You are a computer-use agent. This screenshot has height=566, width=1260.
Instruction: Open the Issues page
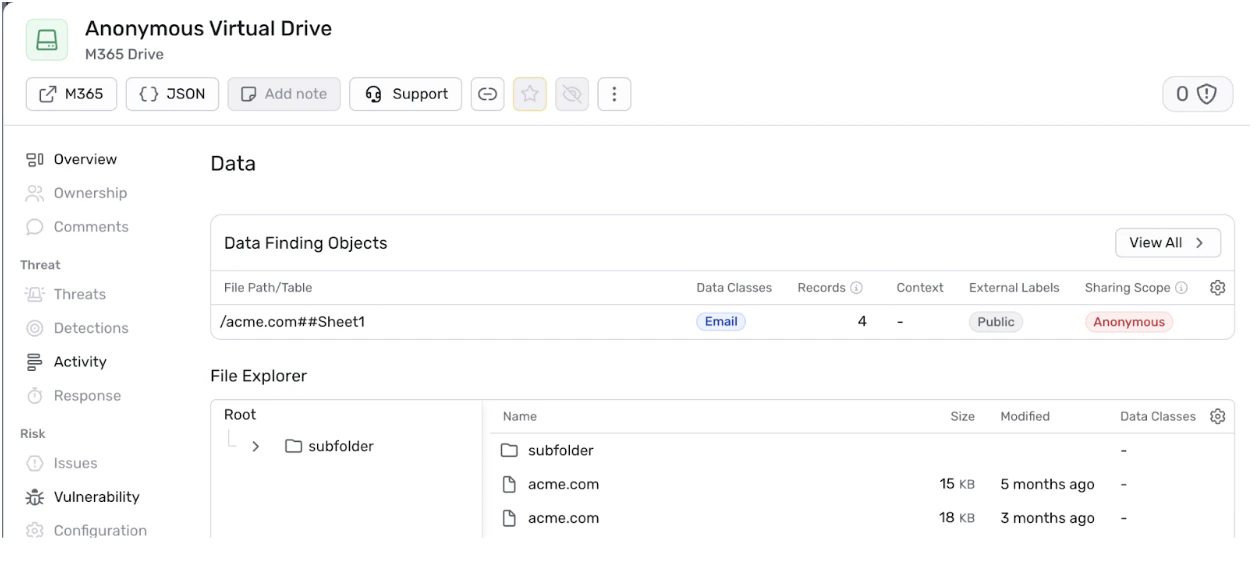click(62, 464)
